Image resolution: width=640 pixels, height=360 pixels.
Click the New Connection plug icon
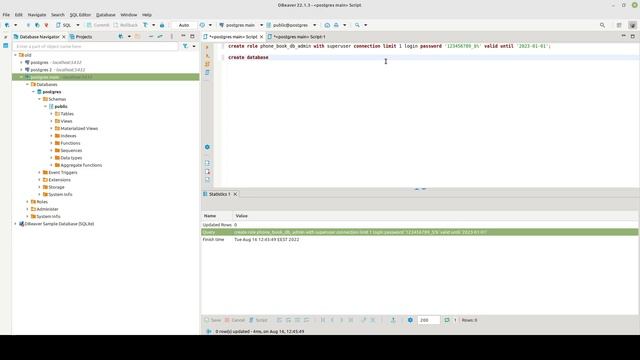point(7,25)
